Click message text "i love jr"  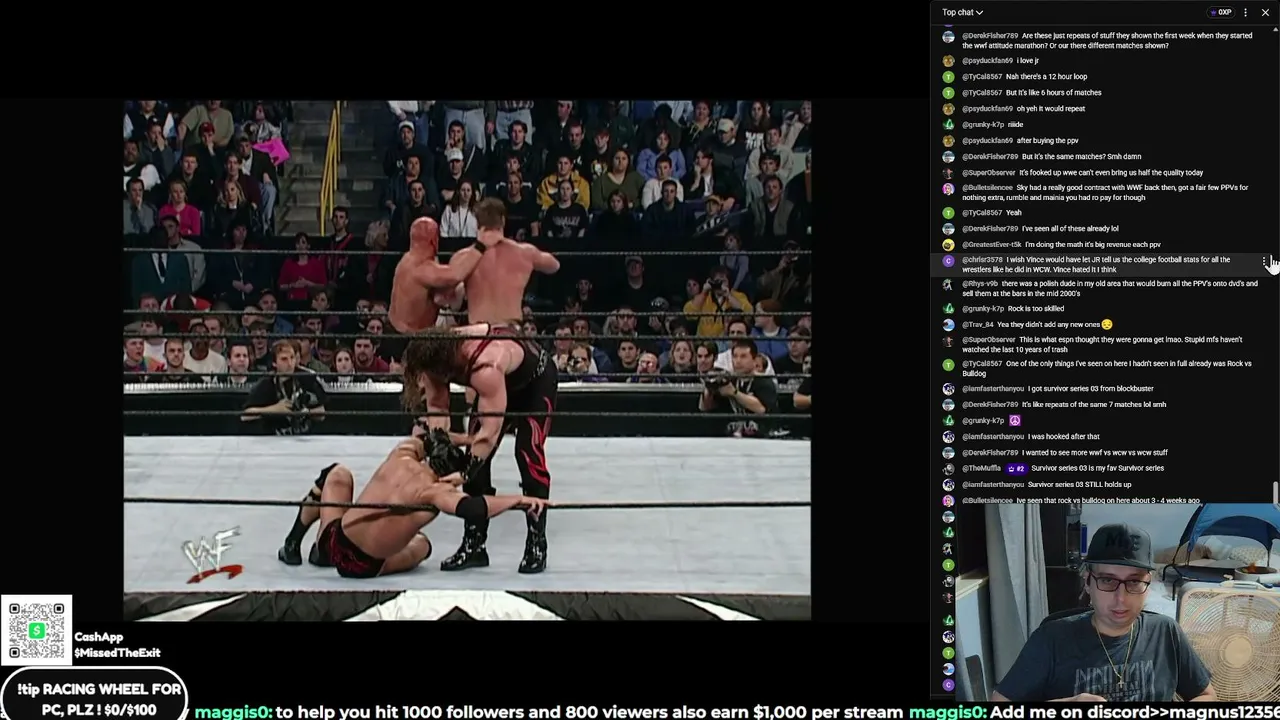[x=1028, y=61]
